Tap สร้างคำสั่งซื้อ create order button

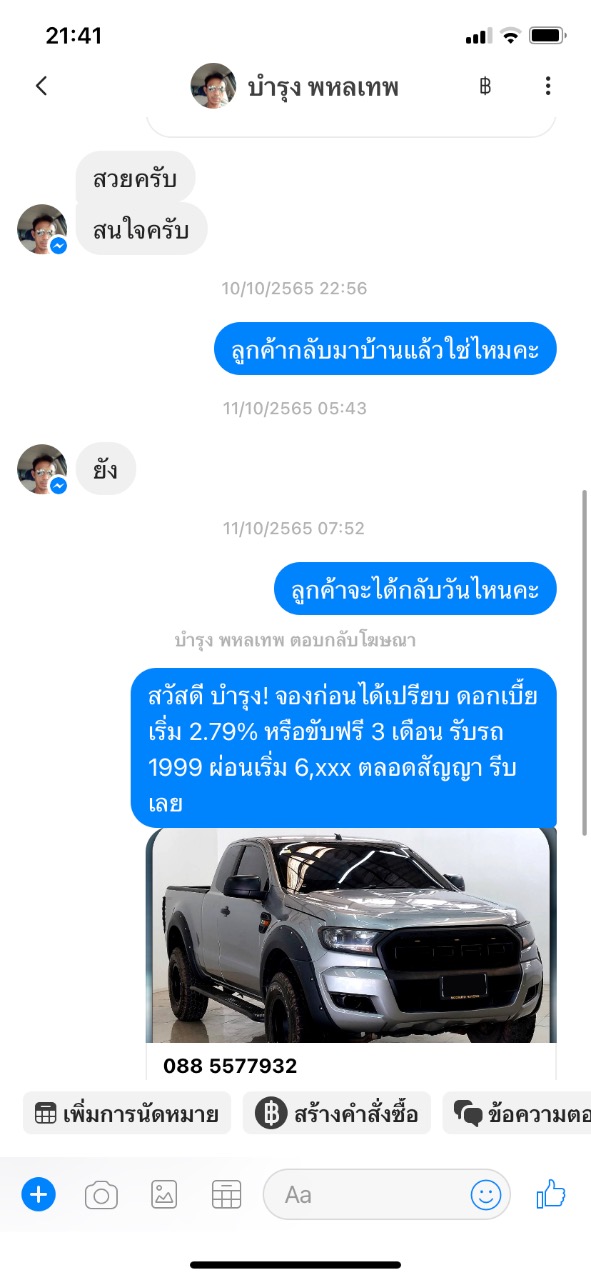336,1113
